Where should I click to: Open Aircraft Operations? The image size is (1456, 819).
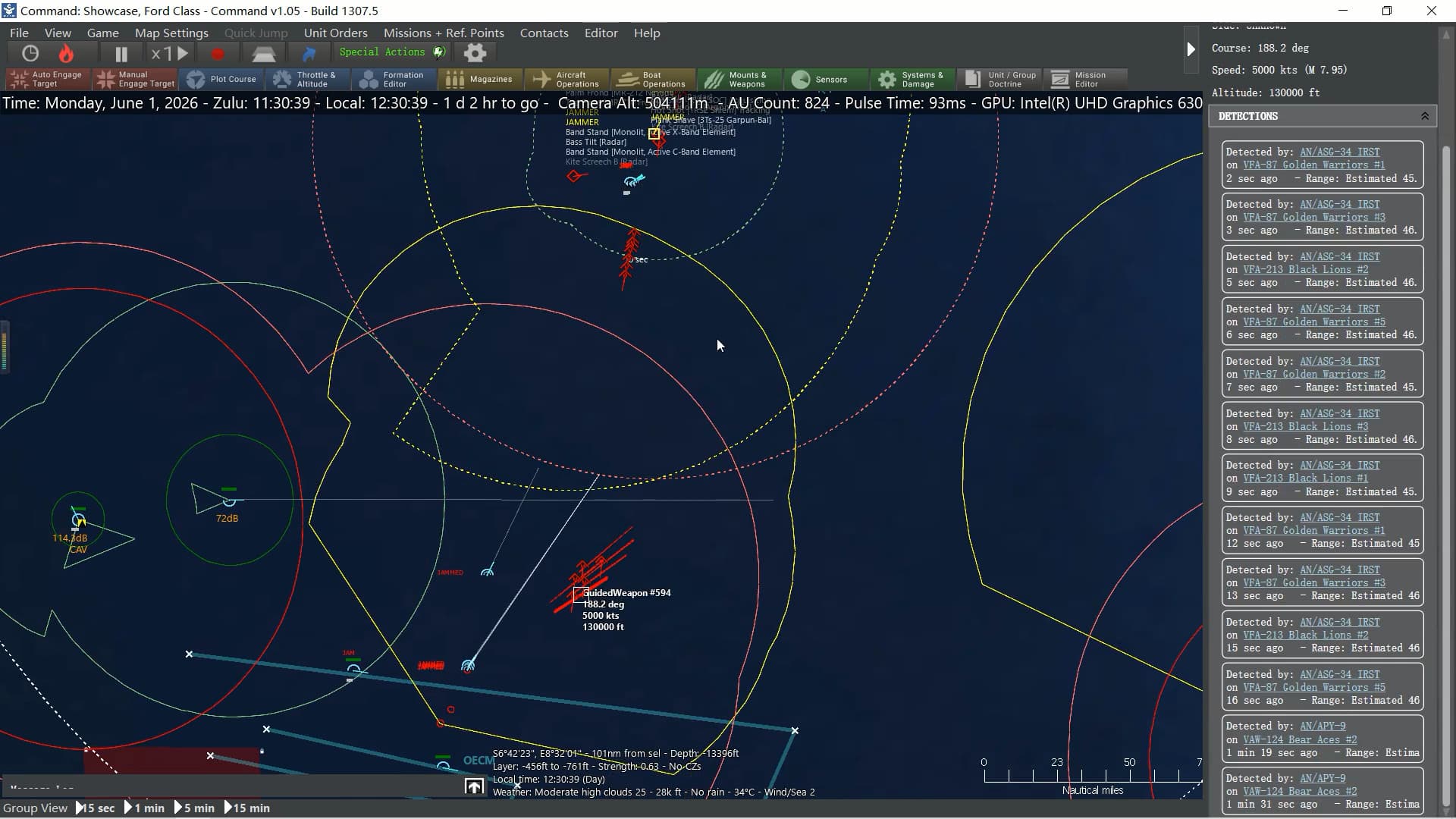click(566, 79)
